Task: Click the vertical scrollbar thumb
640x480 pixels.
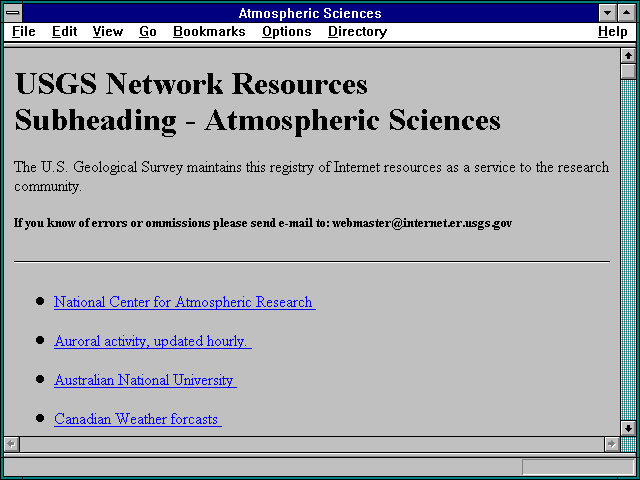Action: [x=628, y=71]
